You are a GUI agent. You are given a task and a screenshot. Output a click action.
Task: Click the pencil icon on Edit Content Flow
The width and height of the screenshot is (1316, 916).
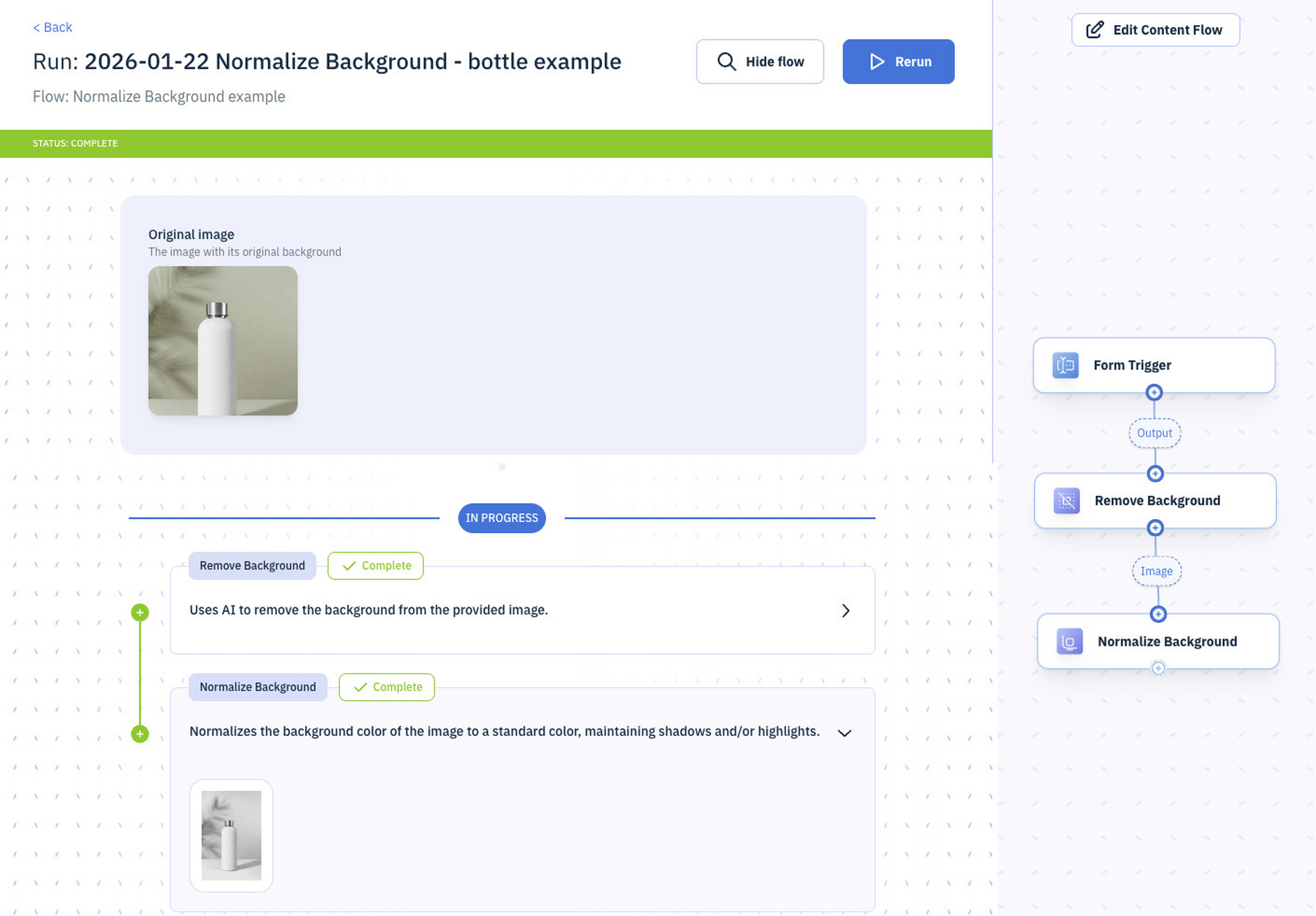click(1093, 29)
